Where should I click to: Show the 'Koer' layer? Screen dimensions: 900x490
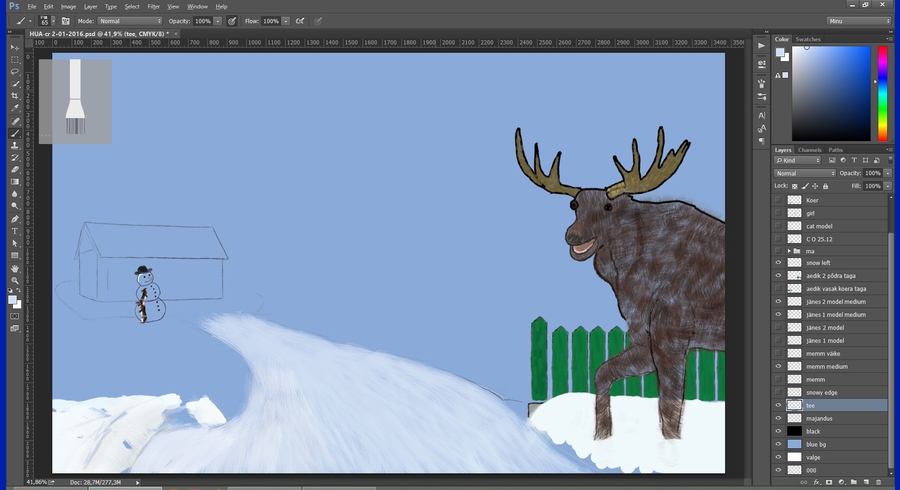click(x=778, y=200)
